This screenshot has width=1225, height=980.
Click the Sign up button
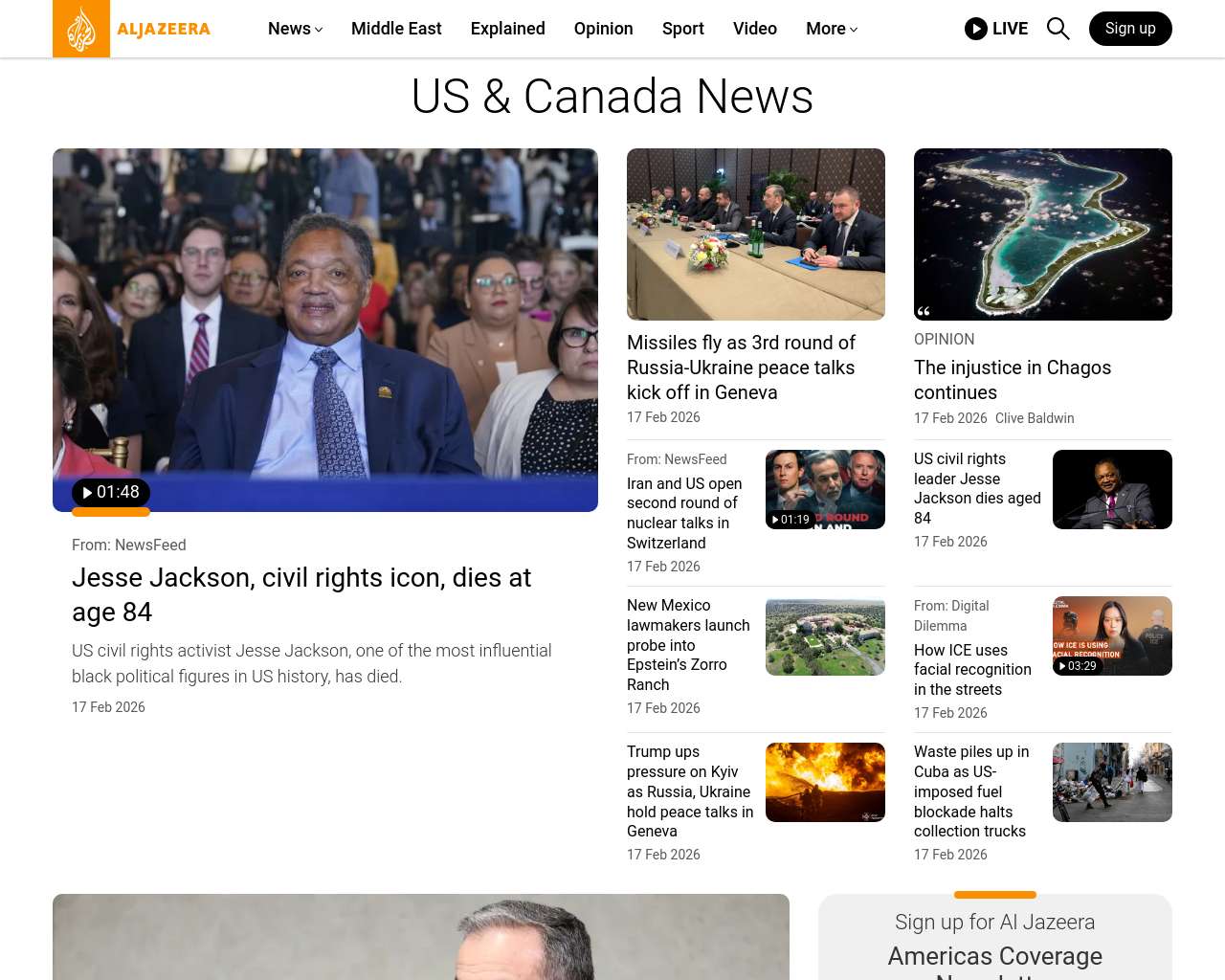1129,29
